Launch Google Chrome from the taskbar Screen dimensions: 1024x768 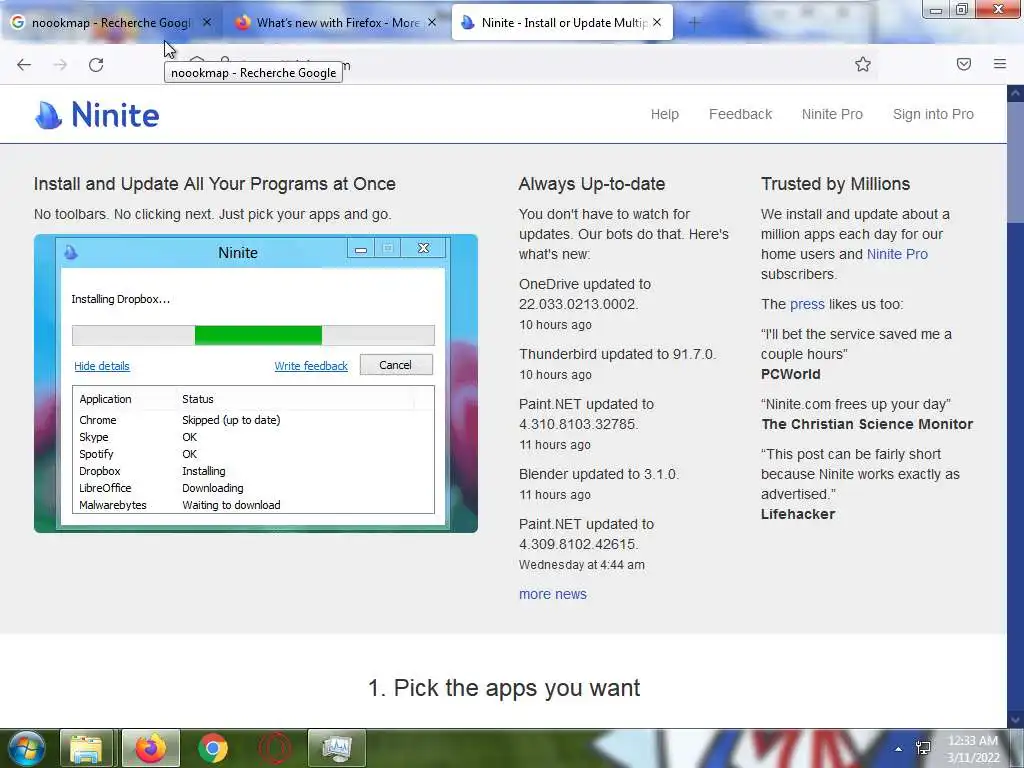click(212, 748)
